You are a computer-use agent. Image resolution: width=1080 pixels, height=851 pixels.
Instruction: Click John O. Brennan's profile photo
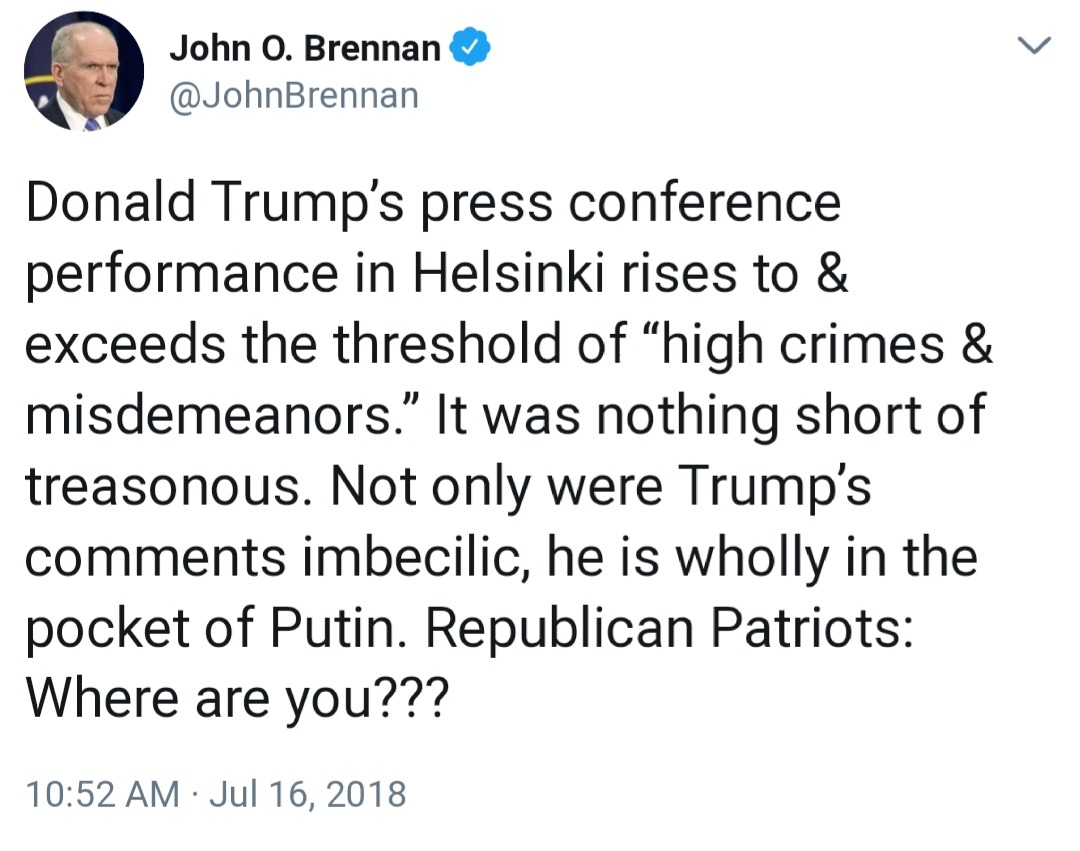coord(84,72)
